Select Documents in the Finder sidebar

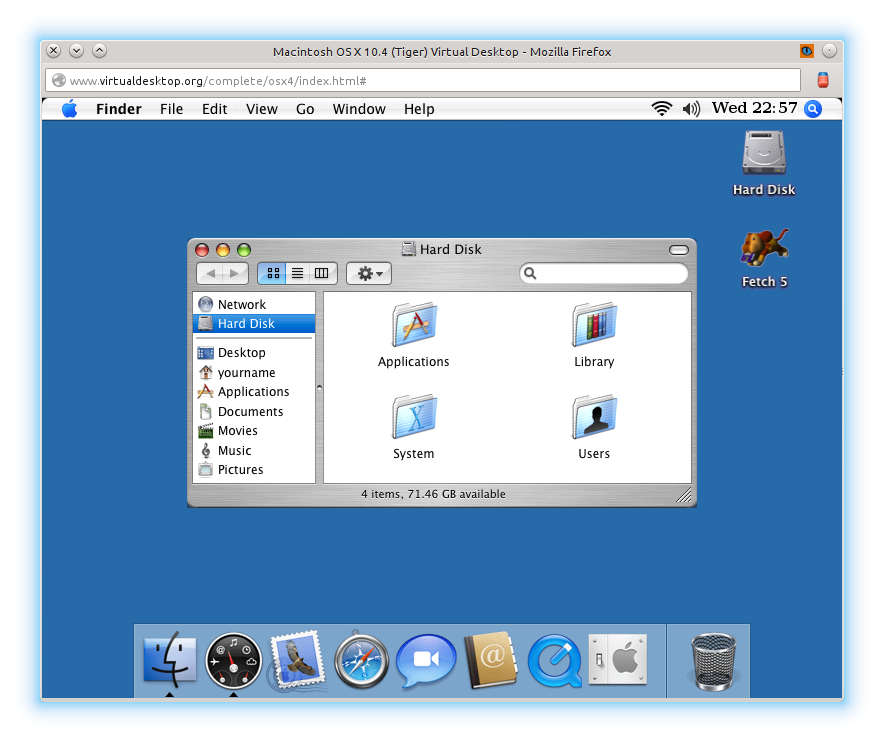click(x=250, y=411)
